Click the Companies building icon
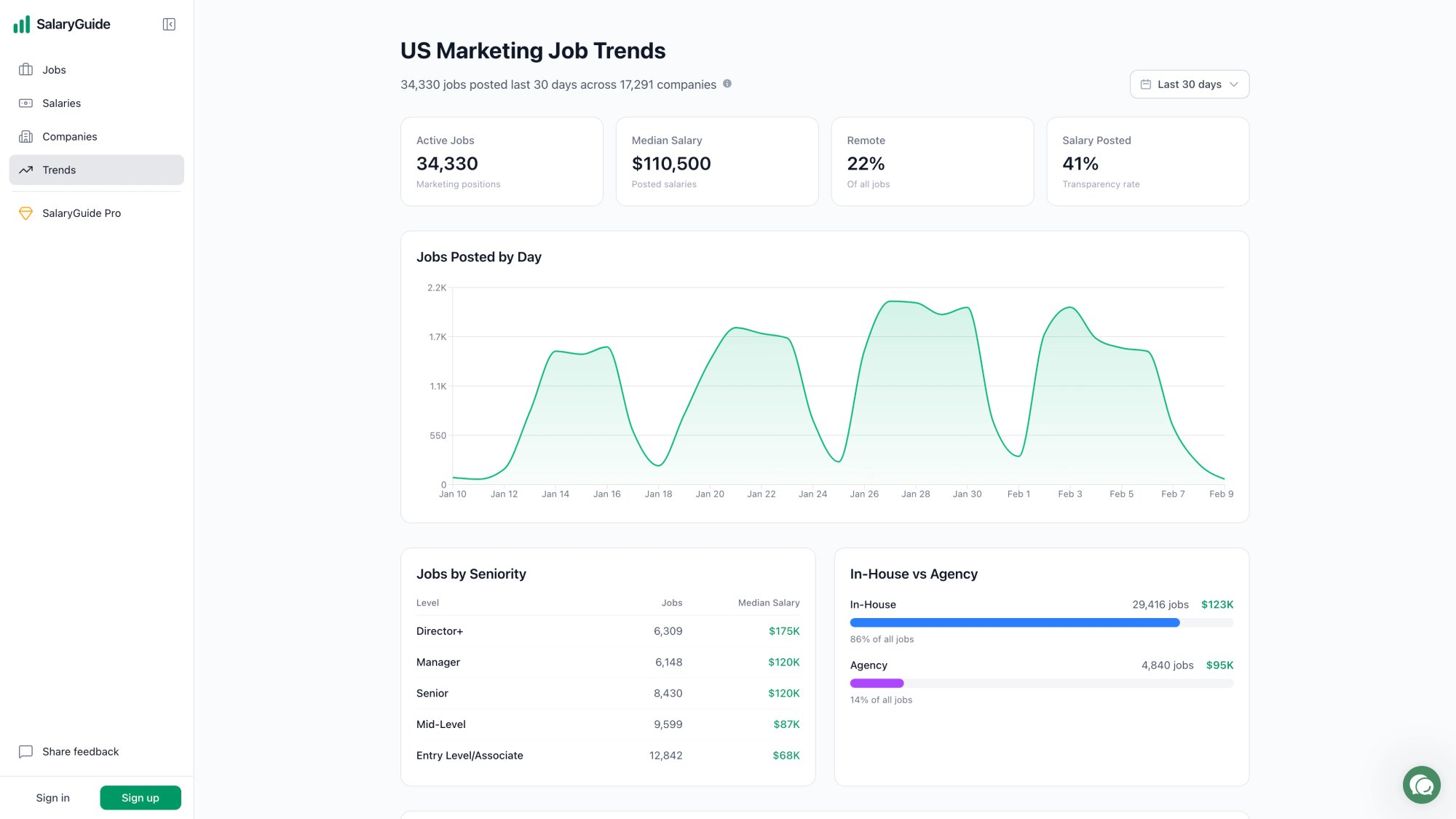 tap(25, 136)
